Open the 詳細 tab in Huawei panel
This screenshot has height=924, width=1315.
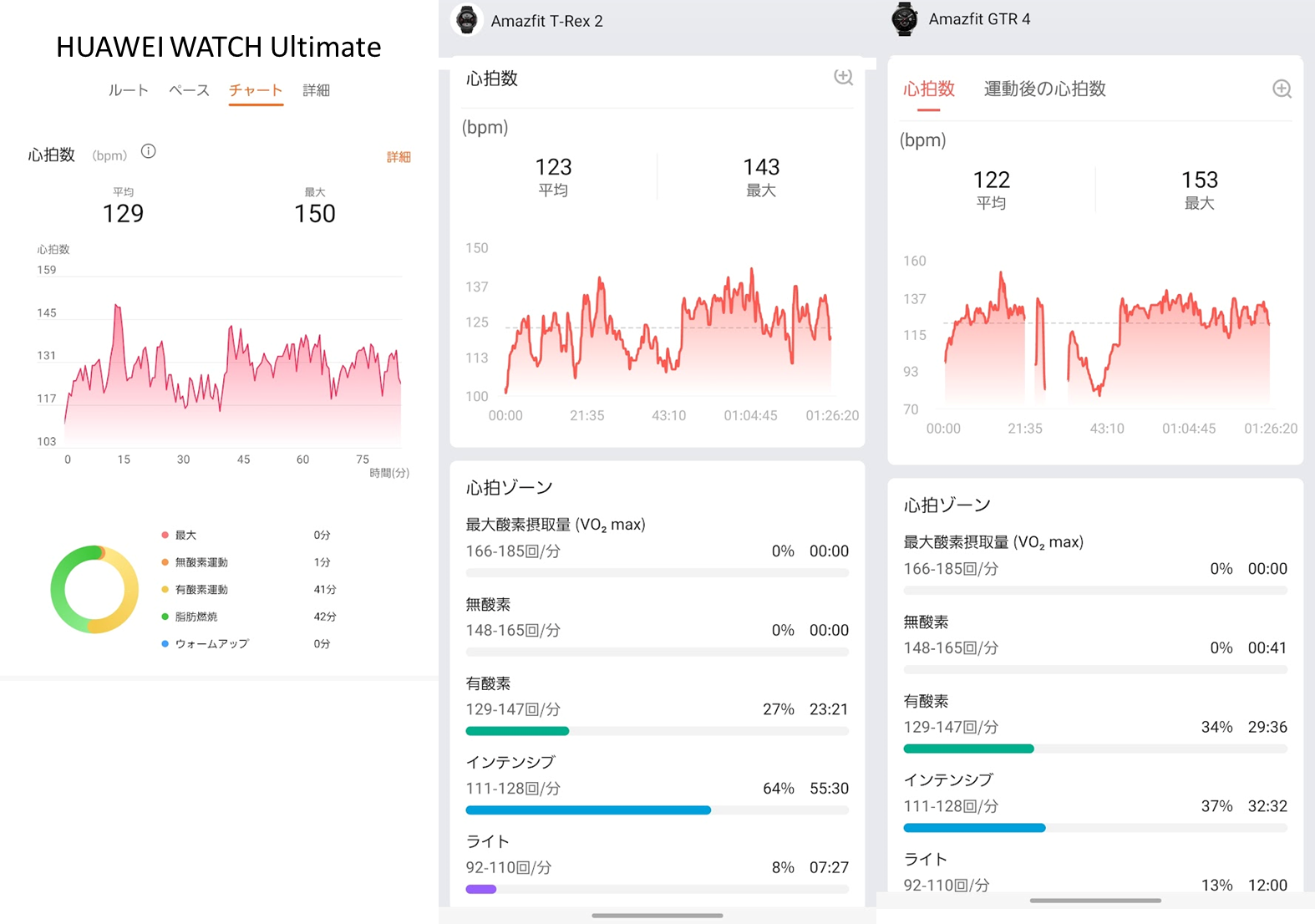coord(316,90)
